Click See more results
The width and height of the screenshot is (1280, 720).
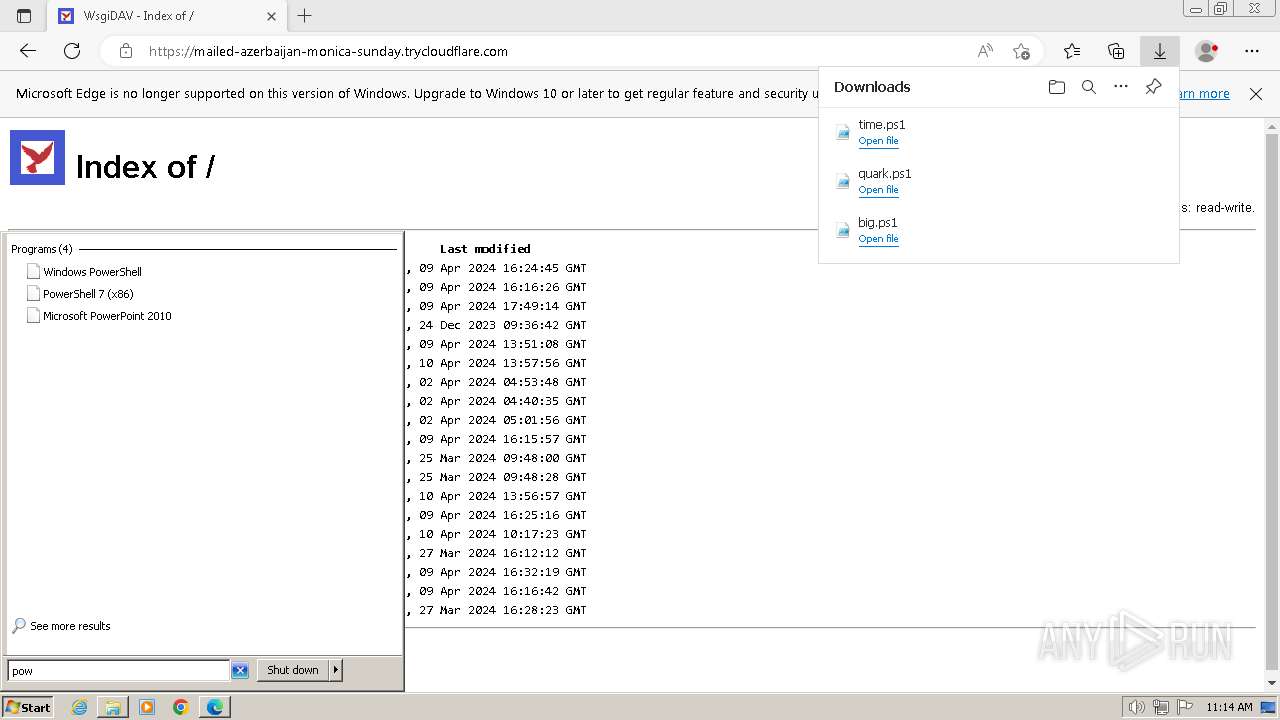coord(70,626)
